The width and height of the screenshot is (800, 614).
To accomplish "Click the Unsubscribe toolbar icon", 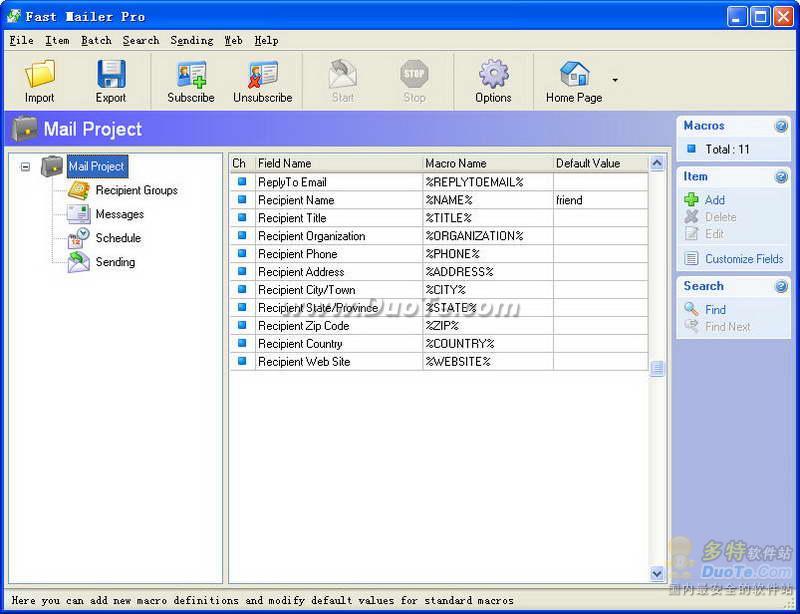I will click(263, 75).
